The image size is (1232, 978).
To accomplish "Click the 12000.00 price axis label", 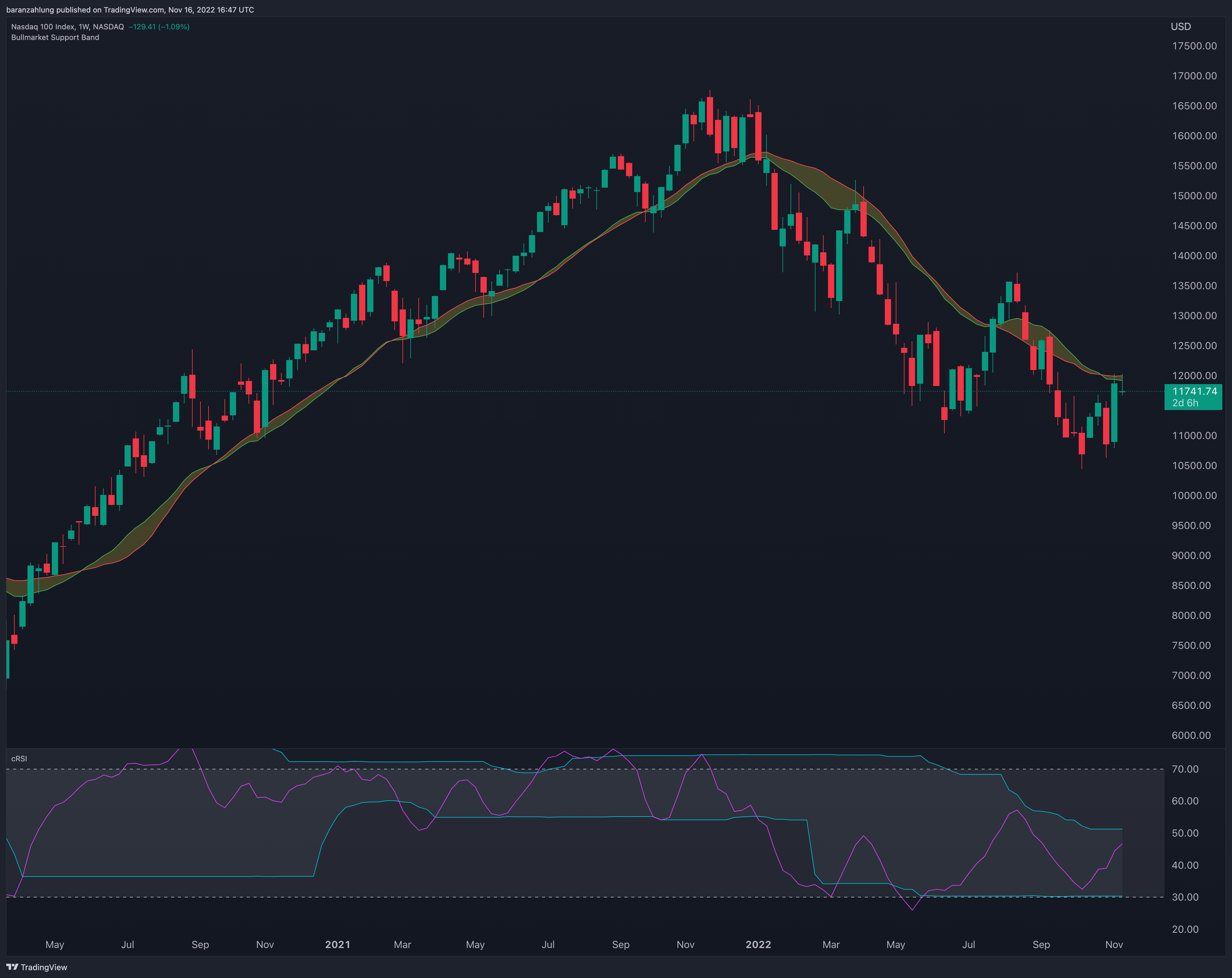I will click(1194, 376).
